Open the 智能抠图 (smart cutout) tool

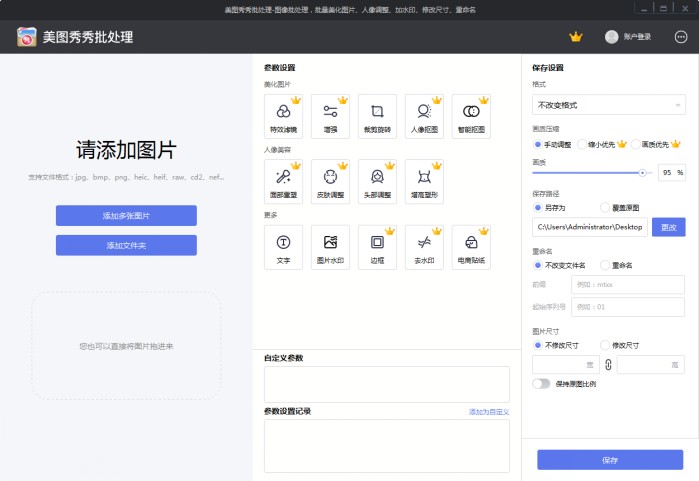(471, 116)
